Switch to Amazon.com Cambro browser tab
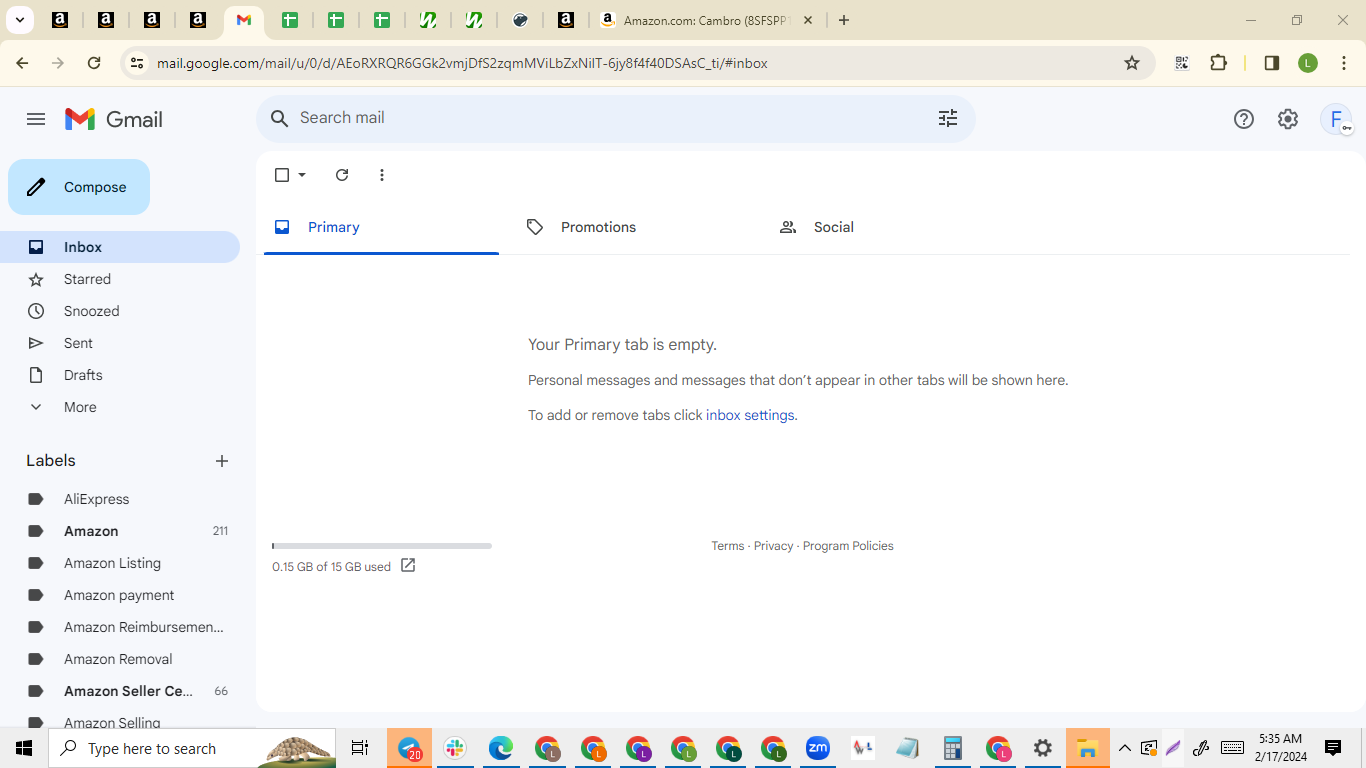Image resolution: width=1366 pixels, height=768 pixels. (706, 20)
